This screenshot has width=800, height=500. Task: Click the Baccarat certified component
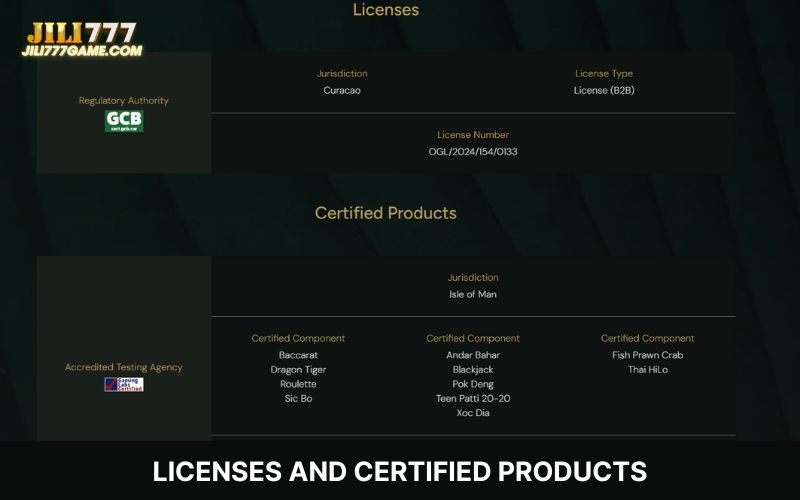tap(298, 355)
